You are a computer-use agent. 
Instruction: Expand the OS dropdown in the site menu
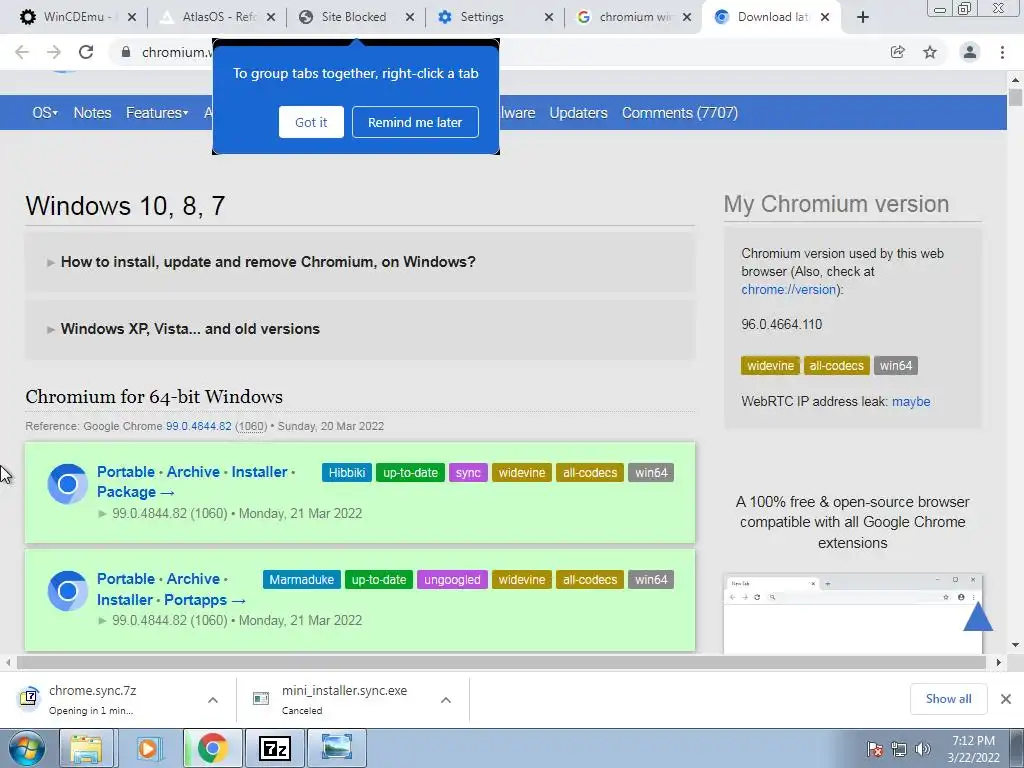[x=45, y=113]
